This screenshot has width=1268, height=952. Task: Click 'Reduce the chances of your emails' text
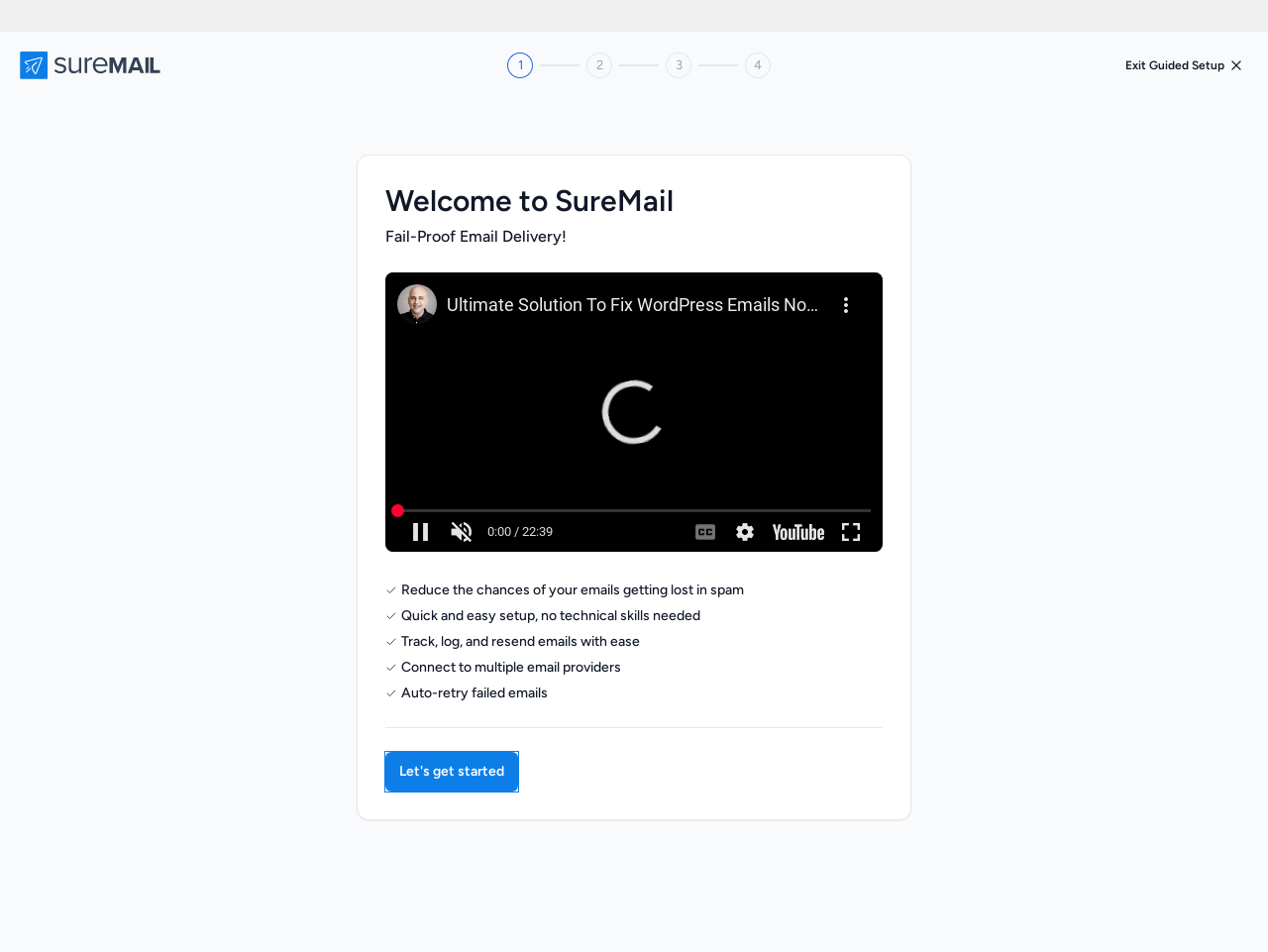click(573, 589)
